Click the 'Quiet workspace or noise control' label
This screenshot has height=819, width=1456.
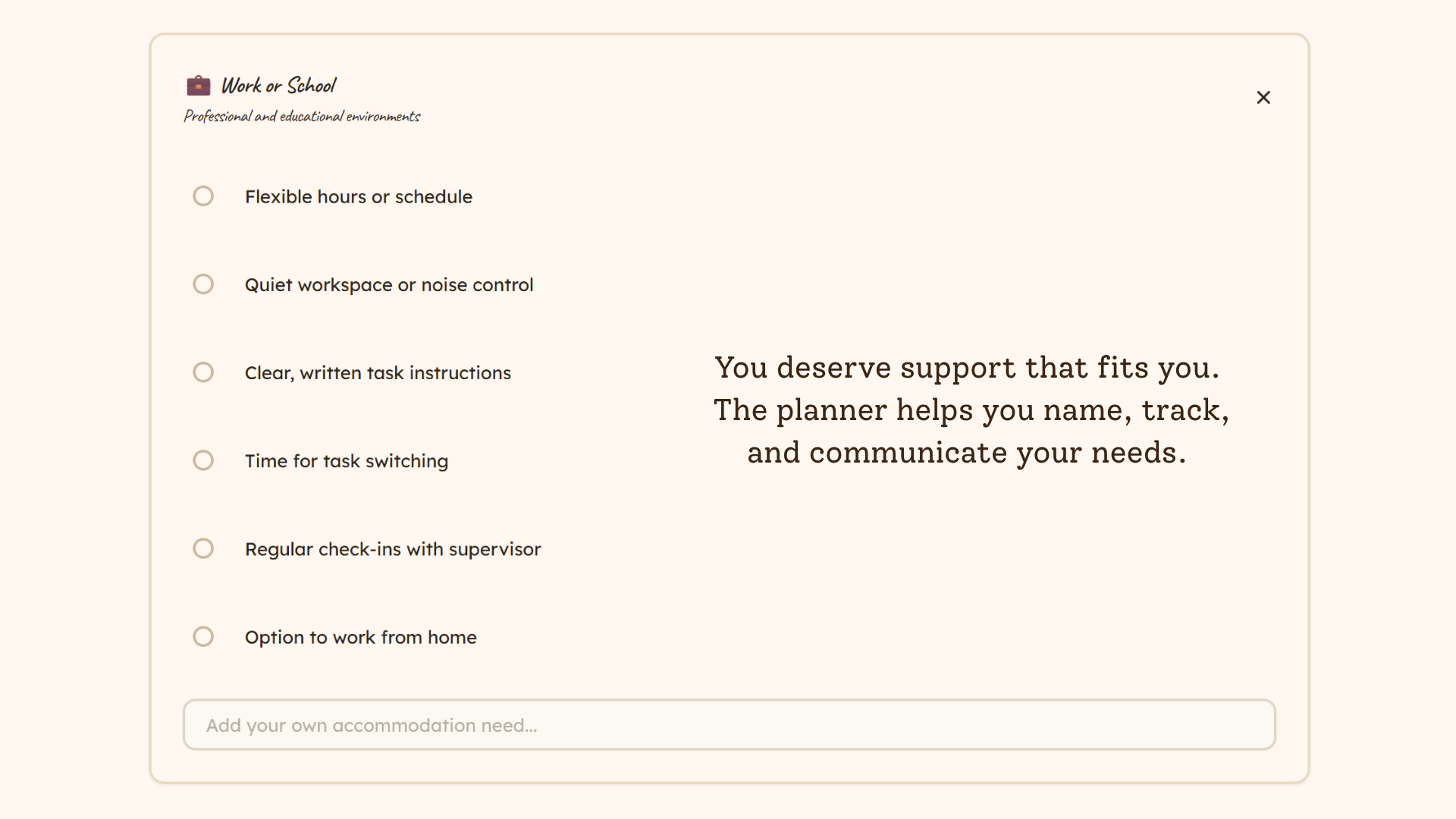click(388, 285)
